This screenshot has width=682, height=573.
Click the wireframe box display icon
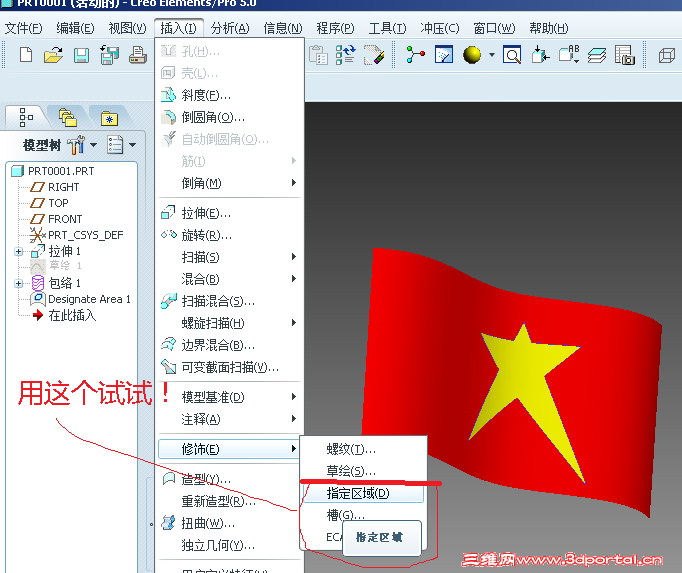[666, 56]
